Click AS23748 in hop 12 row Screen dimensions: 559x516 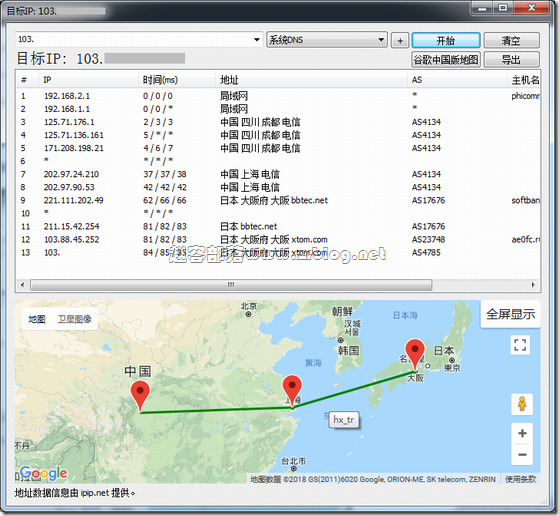pos(428,239)
